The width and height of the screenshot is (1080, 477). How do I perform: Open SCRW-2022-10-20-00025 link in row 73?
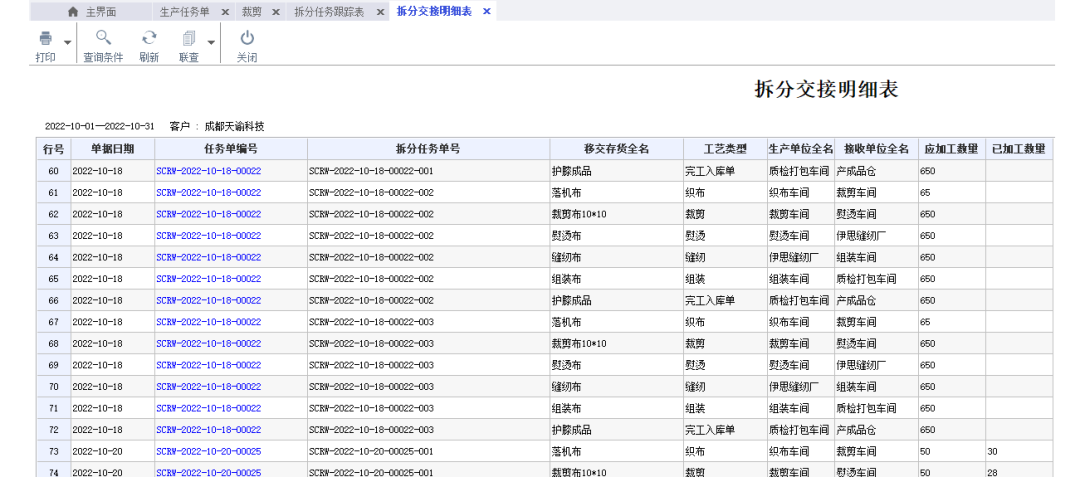coord(209,451)
